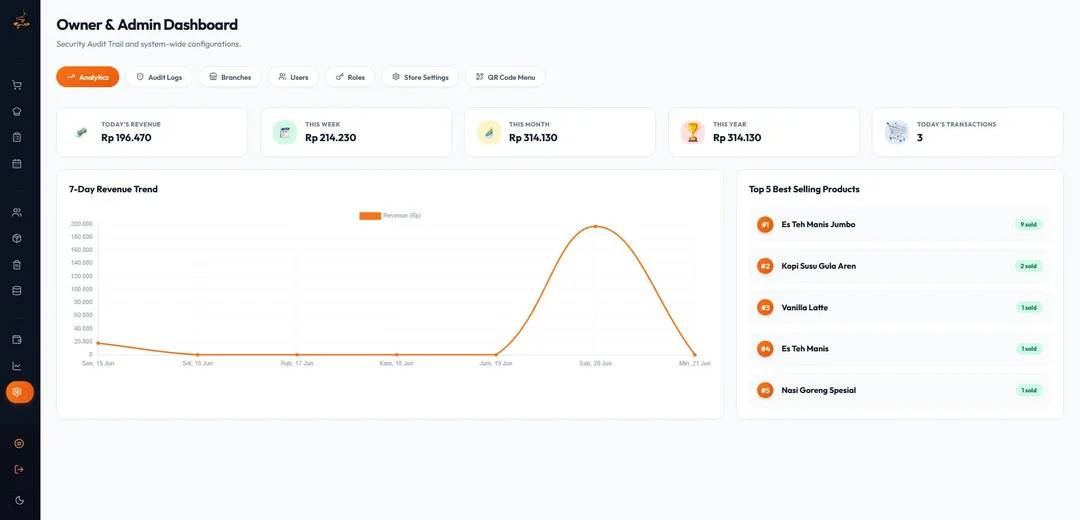Open the Branches tab

click(x=230, y=77)
